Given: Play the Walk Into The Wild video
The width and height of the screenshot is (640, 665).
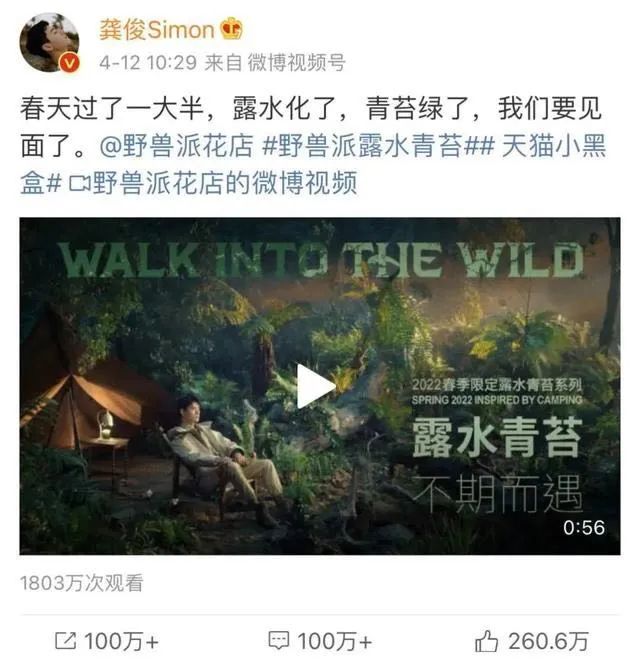Looking at the screenshot, I should 316,386.
